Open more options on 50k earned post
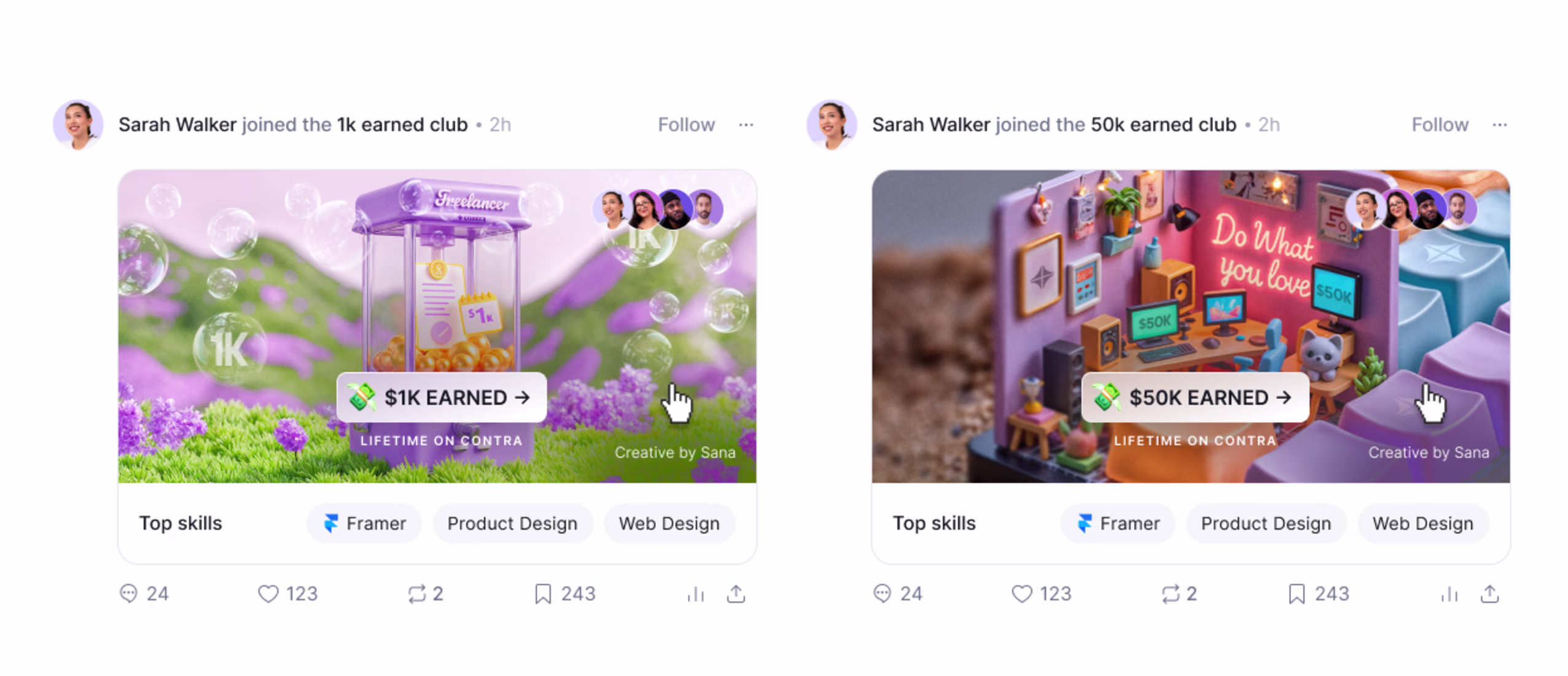The image size is (1568, 676). 1499,125
